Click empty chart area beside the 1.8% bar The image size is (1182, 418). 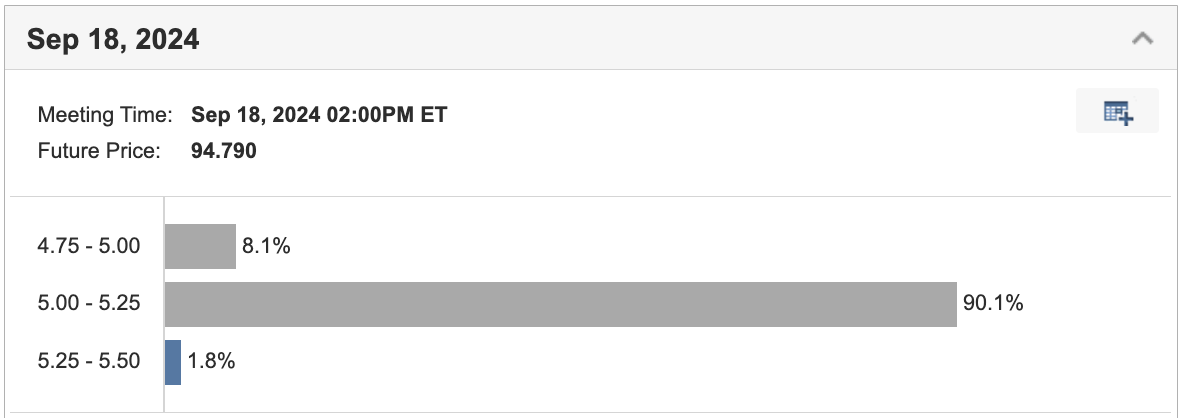click(678, 362)
